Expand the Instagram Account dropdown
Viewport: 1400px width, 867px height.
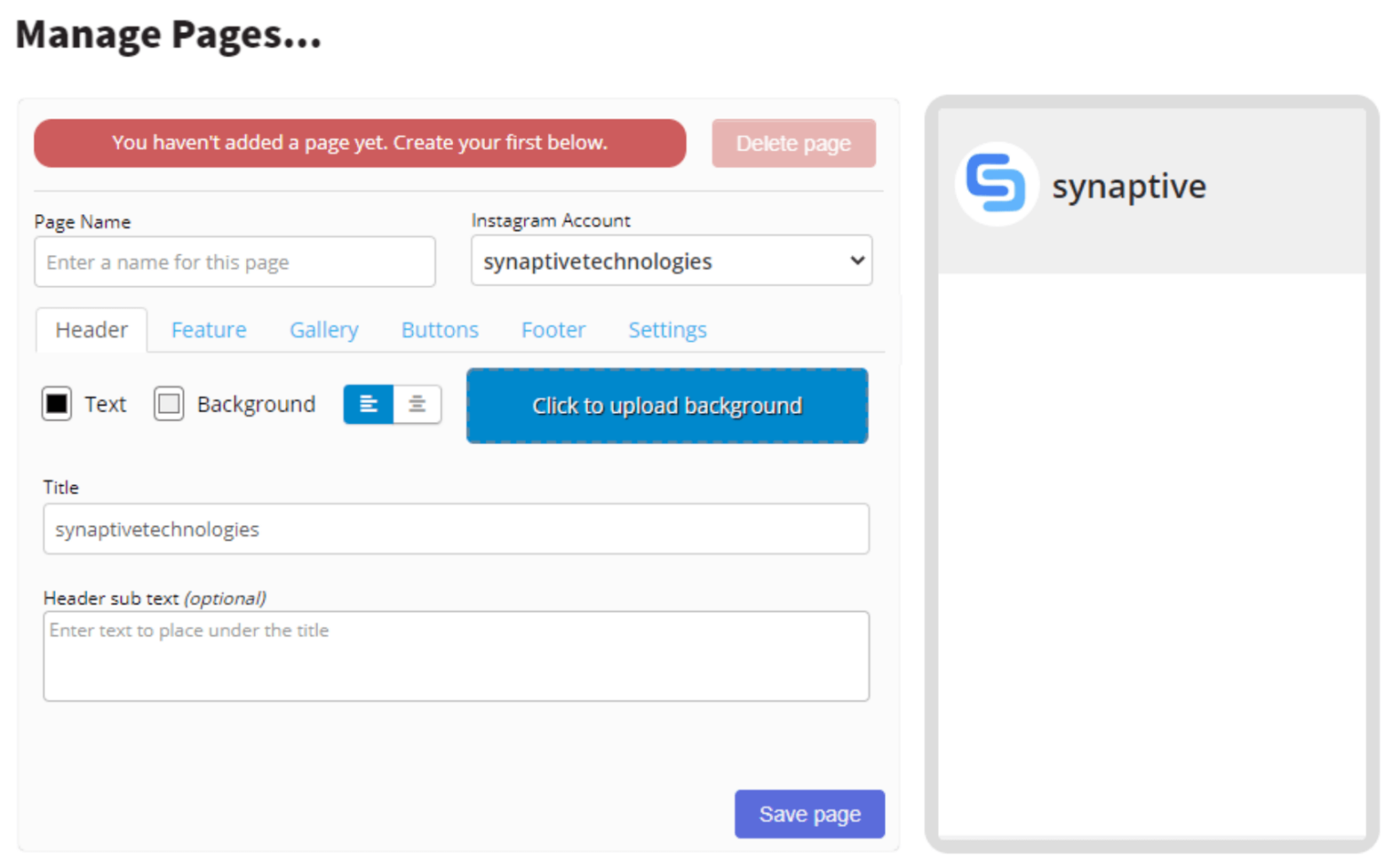coord(671,261)
